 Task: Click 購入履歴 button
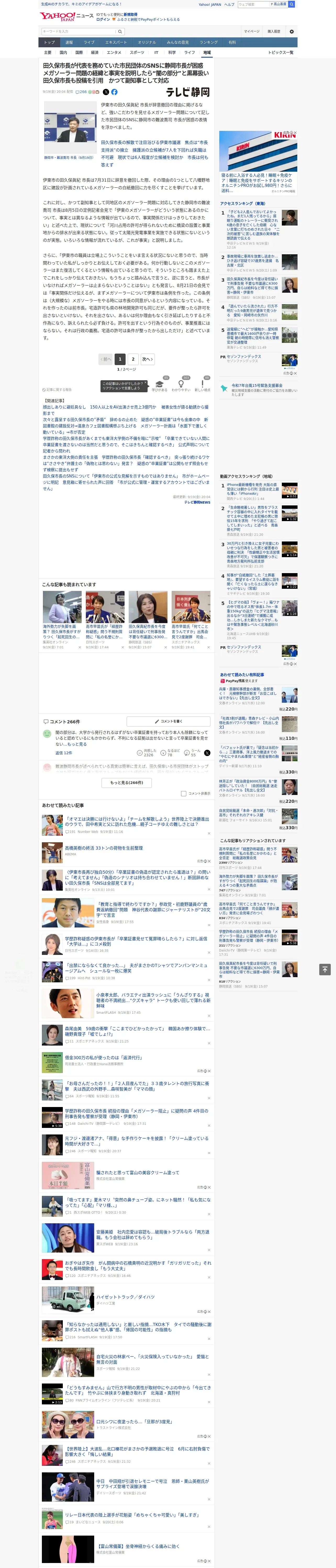tap(274, 32)
